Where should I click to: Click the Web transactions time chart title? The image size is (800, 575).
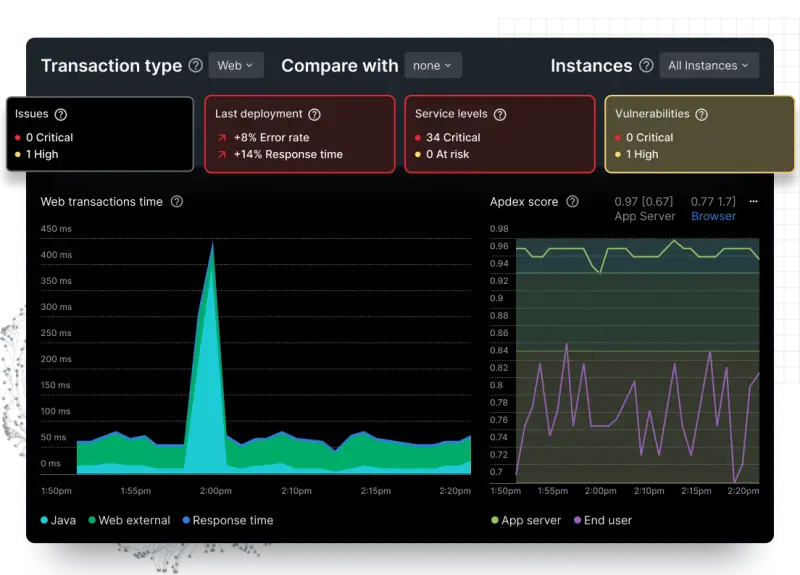(x=102, y=202)
